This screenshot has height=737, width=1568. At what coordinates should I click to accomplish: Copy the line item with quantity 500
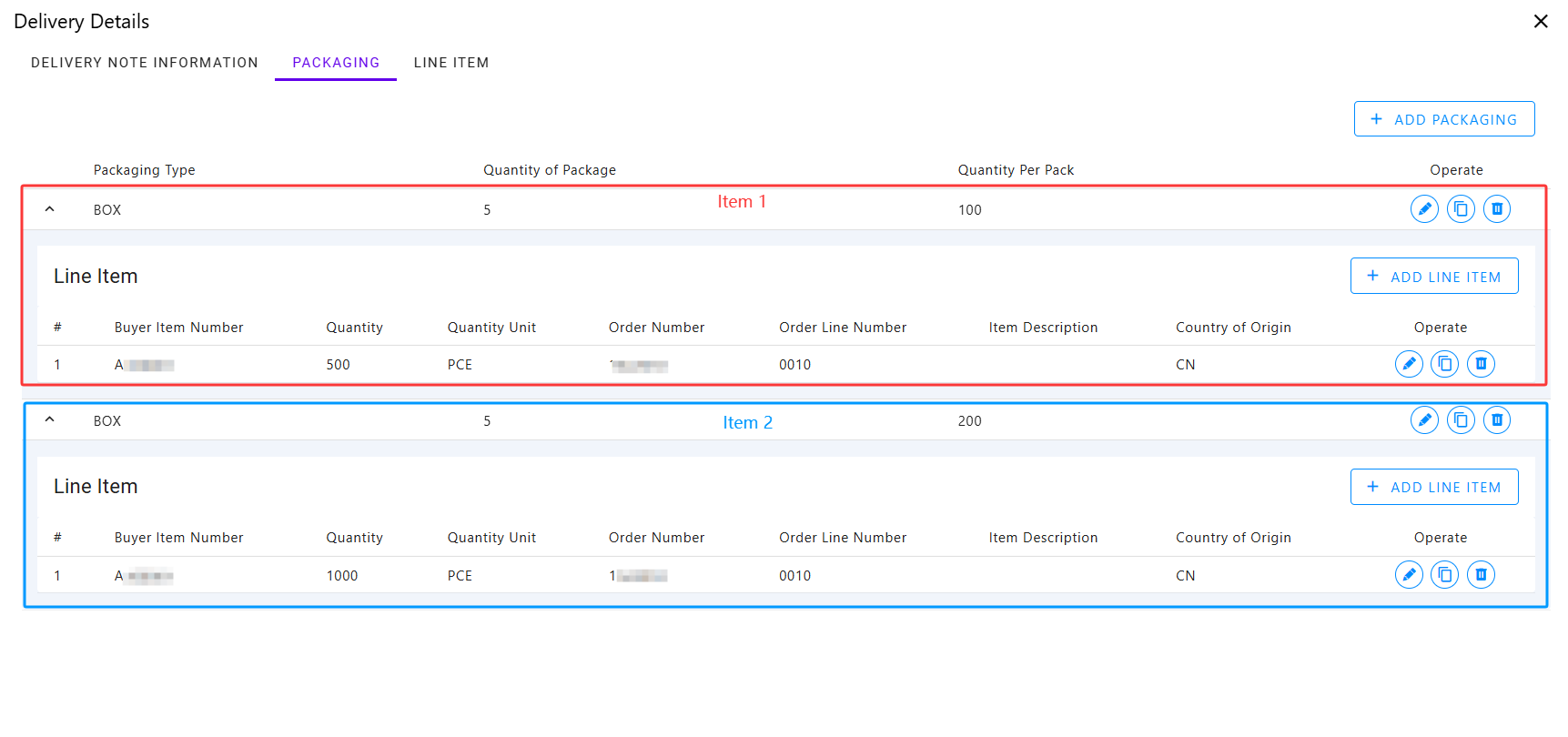click(1445, 364)
